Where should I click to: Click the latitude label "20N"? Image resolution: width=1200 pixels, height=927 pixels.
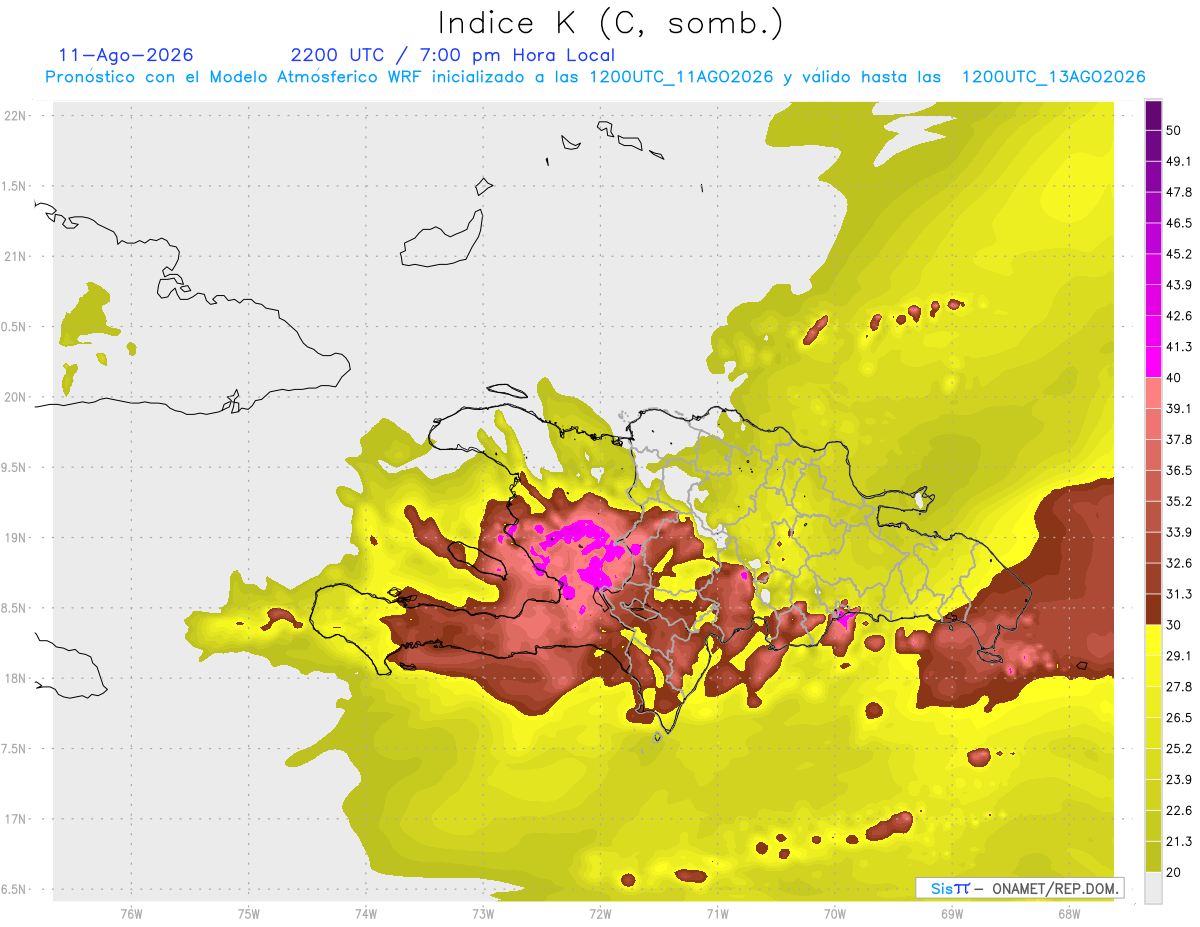point(16,397)
